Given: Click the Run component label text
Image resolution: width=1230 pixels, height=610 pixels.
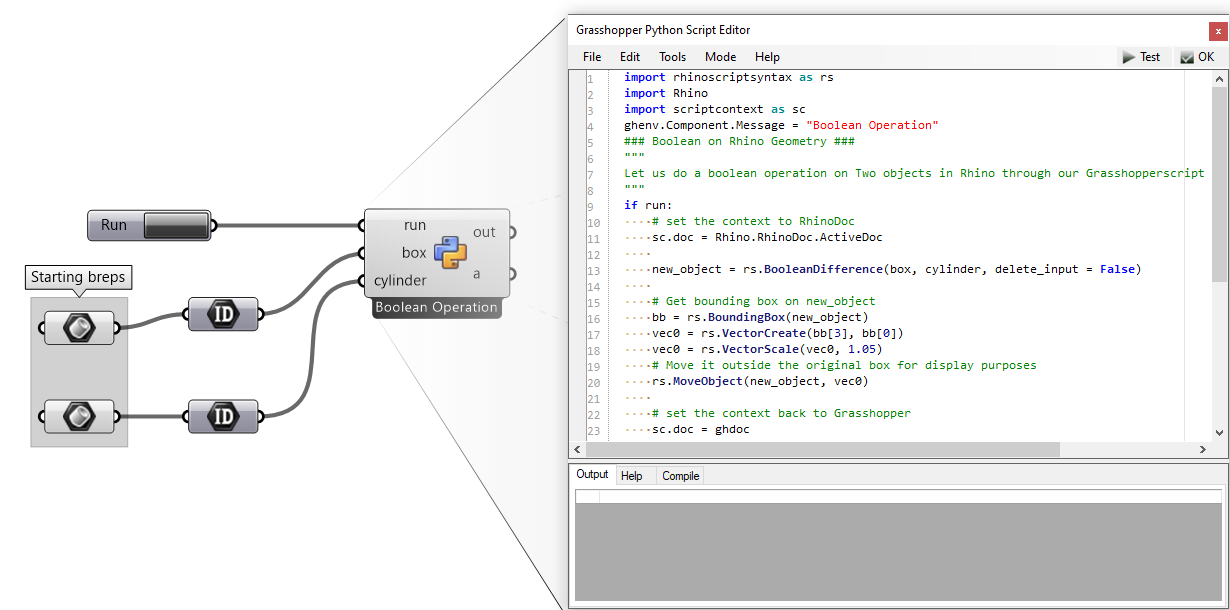Looking at the screenshot, I should [114, 225].
